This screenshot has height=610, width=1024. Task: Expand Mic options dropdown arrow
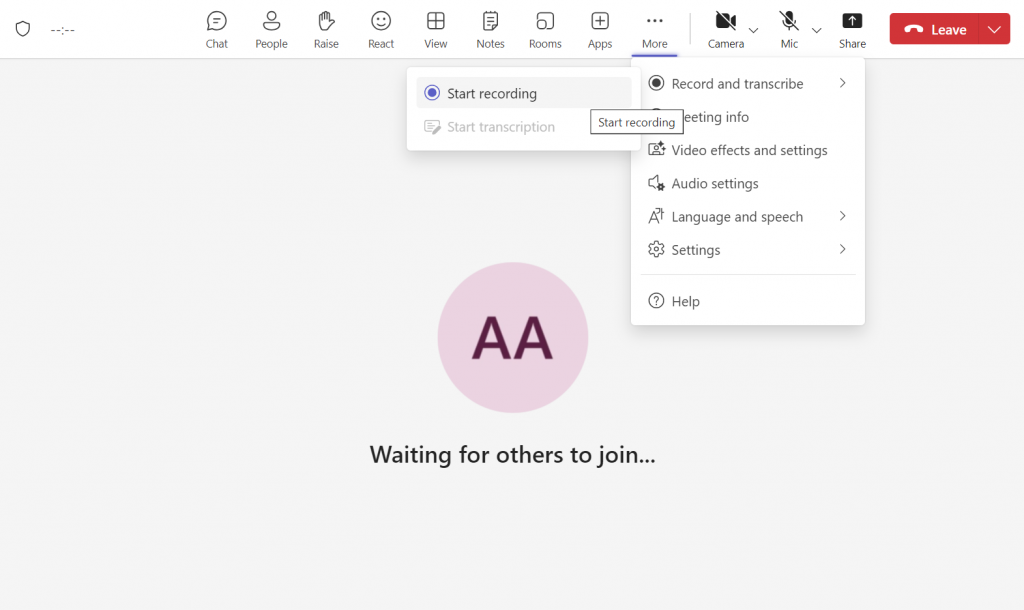click(x=817, y=30)
